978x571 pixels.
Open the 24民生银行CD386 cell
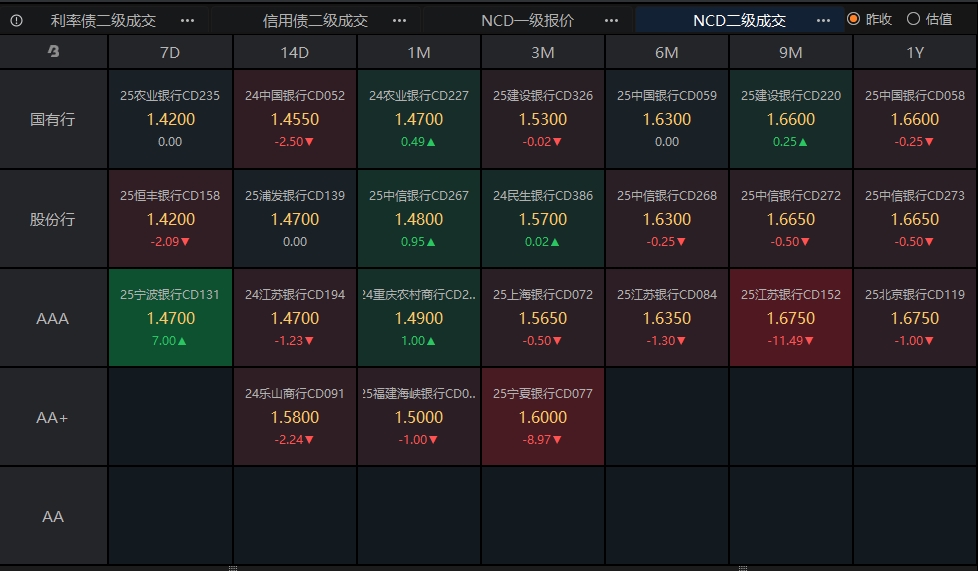click(543, 219)
